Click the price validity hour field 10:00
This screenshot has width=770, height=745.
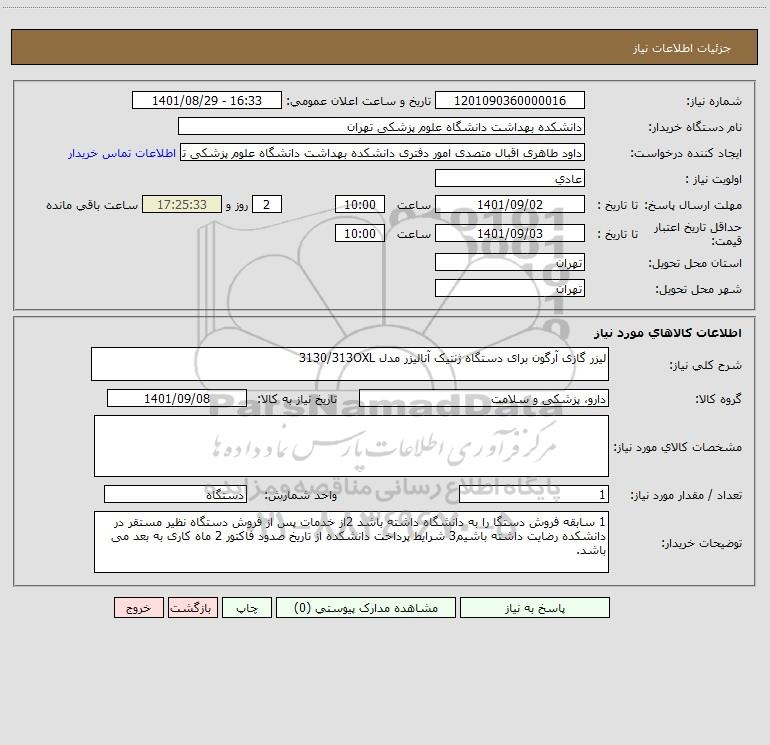(x=359, y=233)
